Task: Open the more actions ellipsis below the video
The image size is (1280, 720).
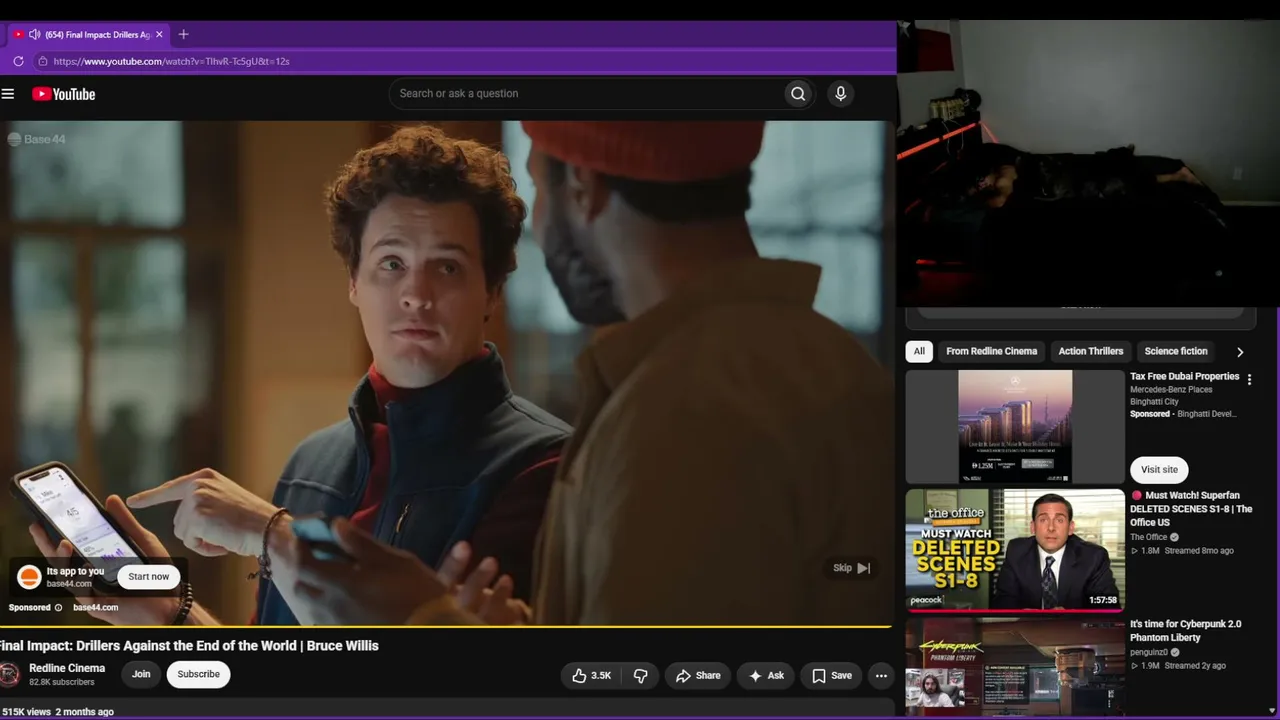Action: (881, 676)
